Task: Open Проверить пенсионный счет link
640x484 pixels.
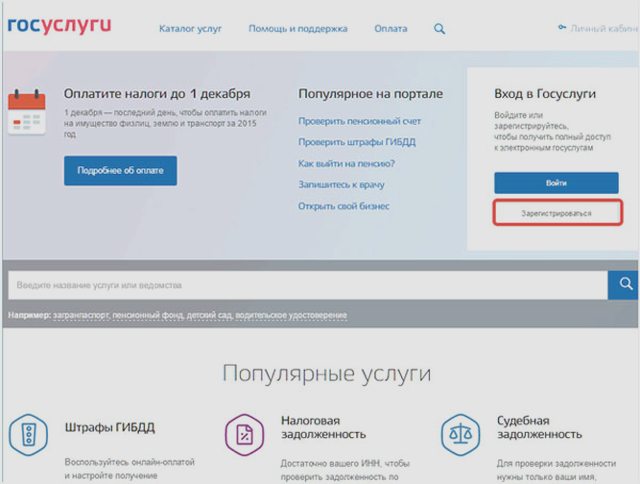Action: pos(360,121)
